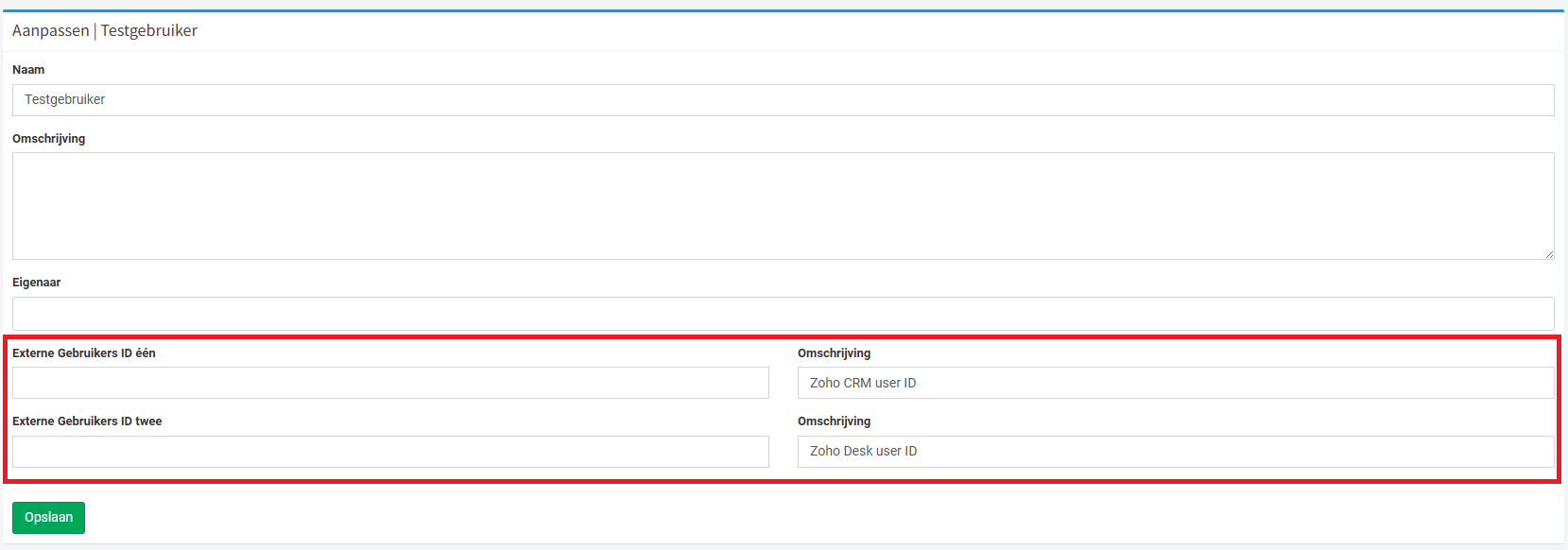This screenshot has width=1568, height=550.
Task: Click the Aanpassen | Testgebruiker heading
Action: click(x=105, y=30)
